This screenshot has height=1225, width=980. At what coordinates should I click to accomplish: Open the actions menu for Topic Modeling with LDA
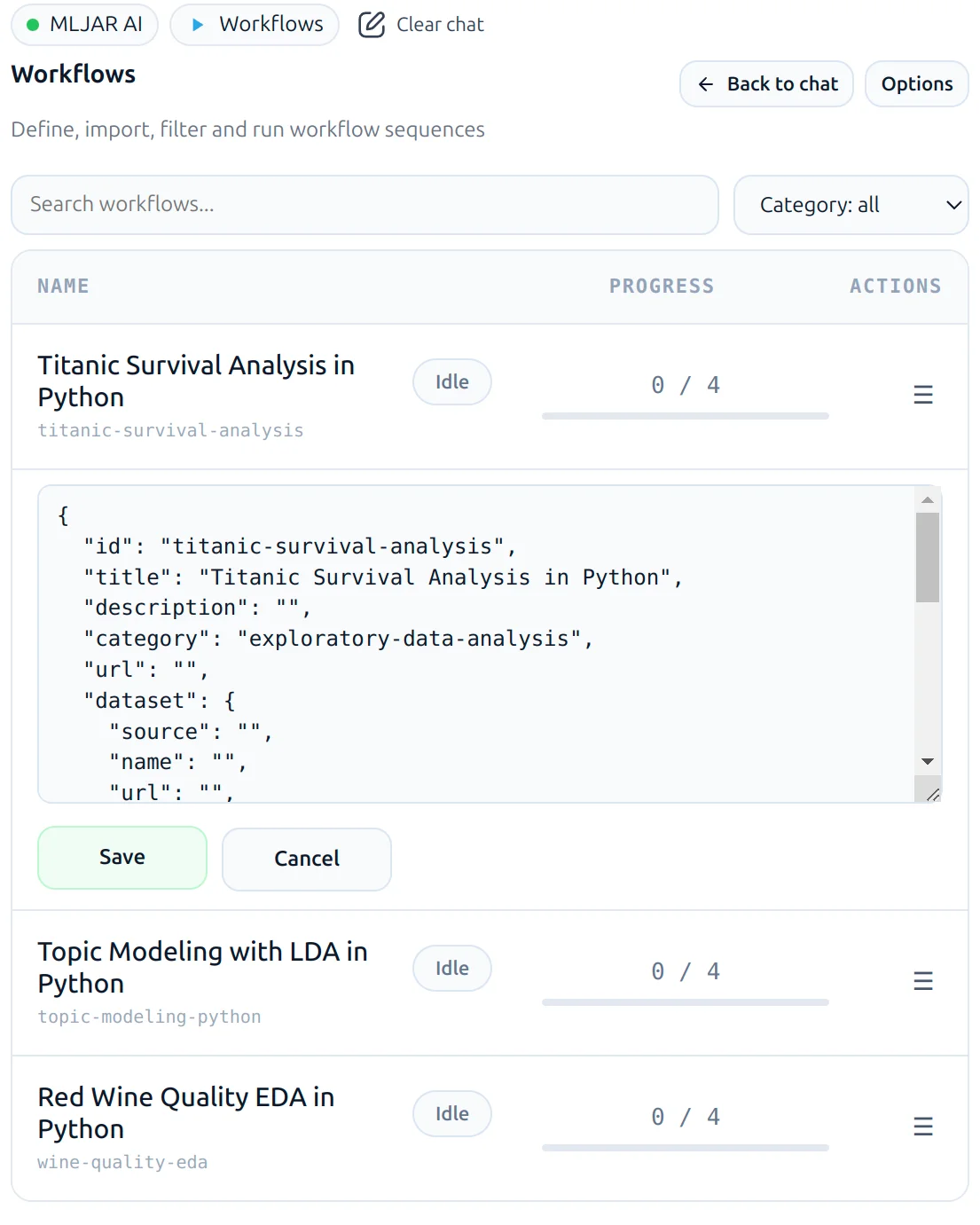coord(923,981)
